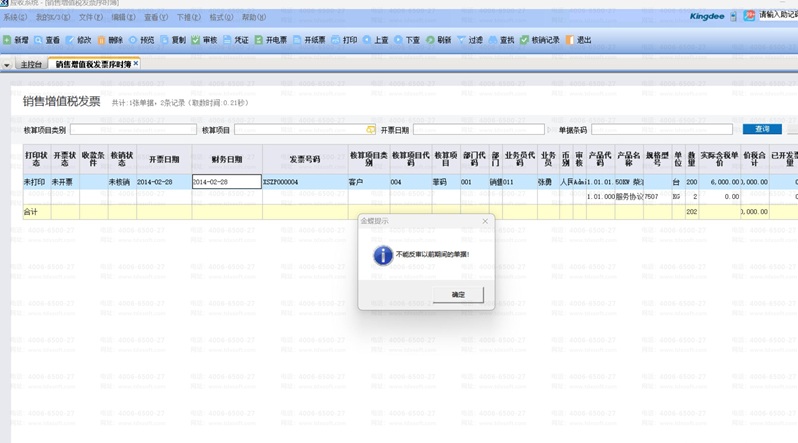Open 核销记录 from the toolbar
This screenshot has height=443, width=798.
click(x=540, y=40)
